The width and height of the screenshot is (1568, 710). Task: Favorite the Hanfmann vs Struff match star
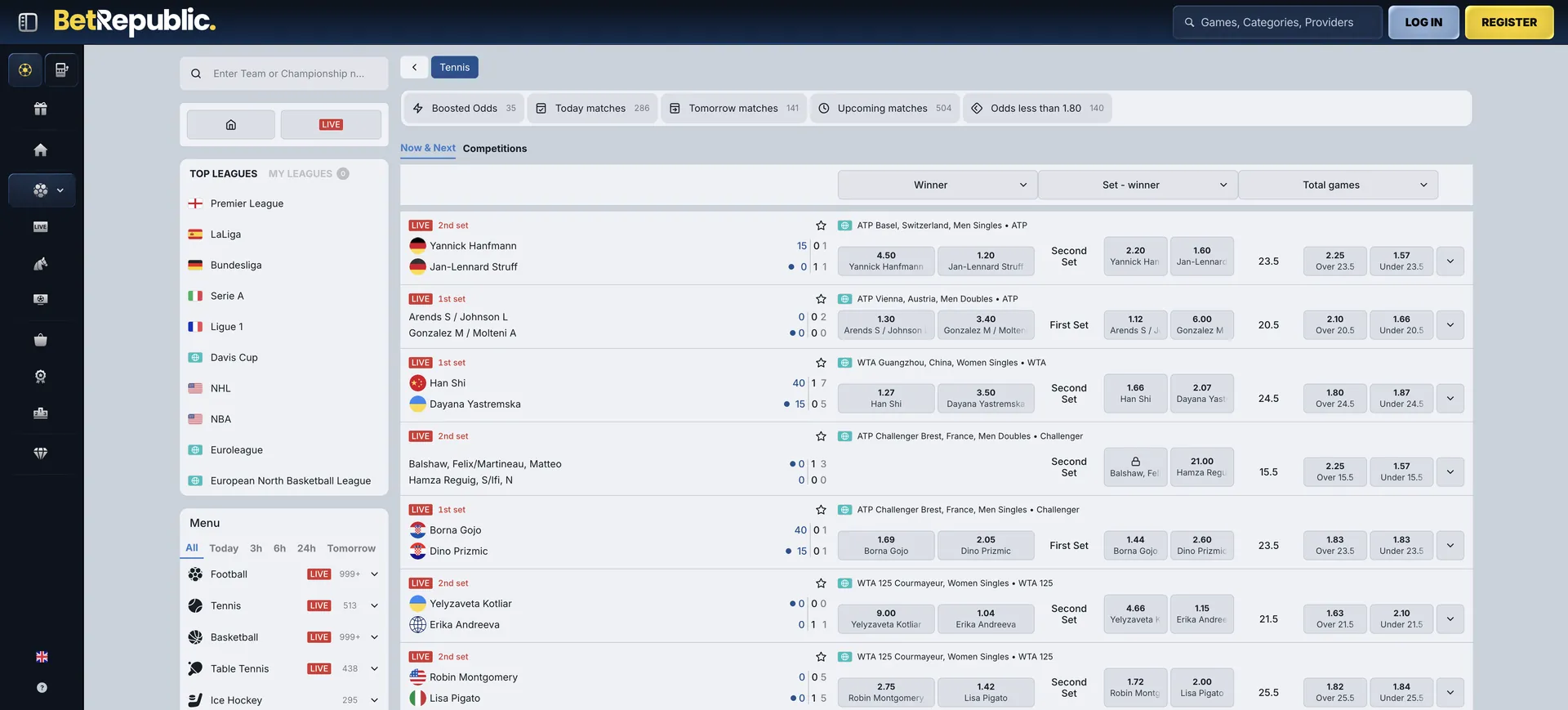[x=821, y=226]
